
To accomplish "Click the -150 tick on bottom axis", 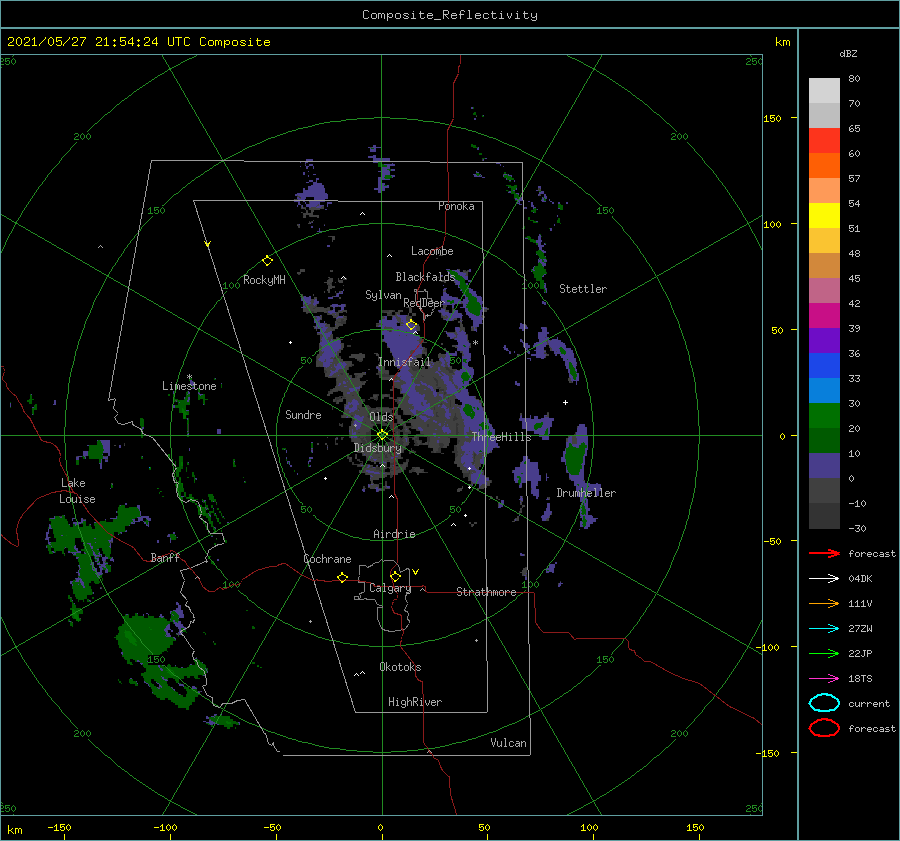I will click(59, 827).
